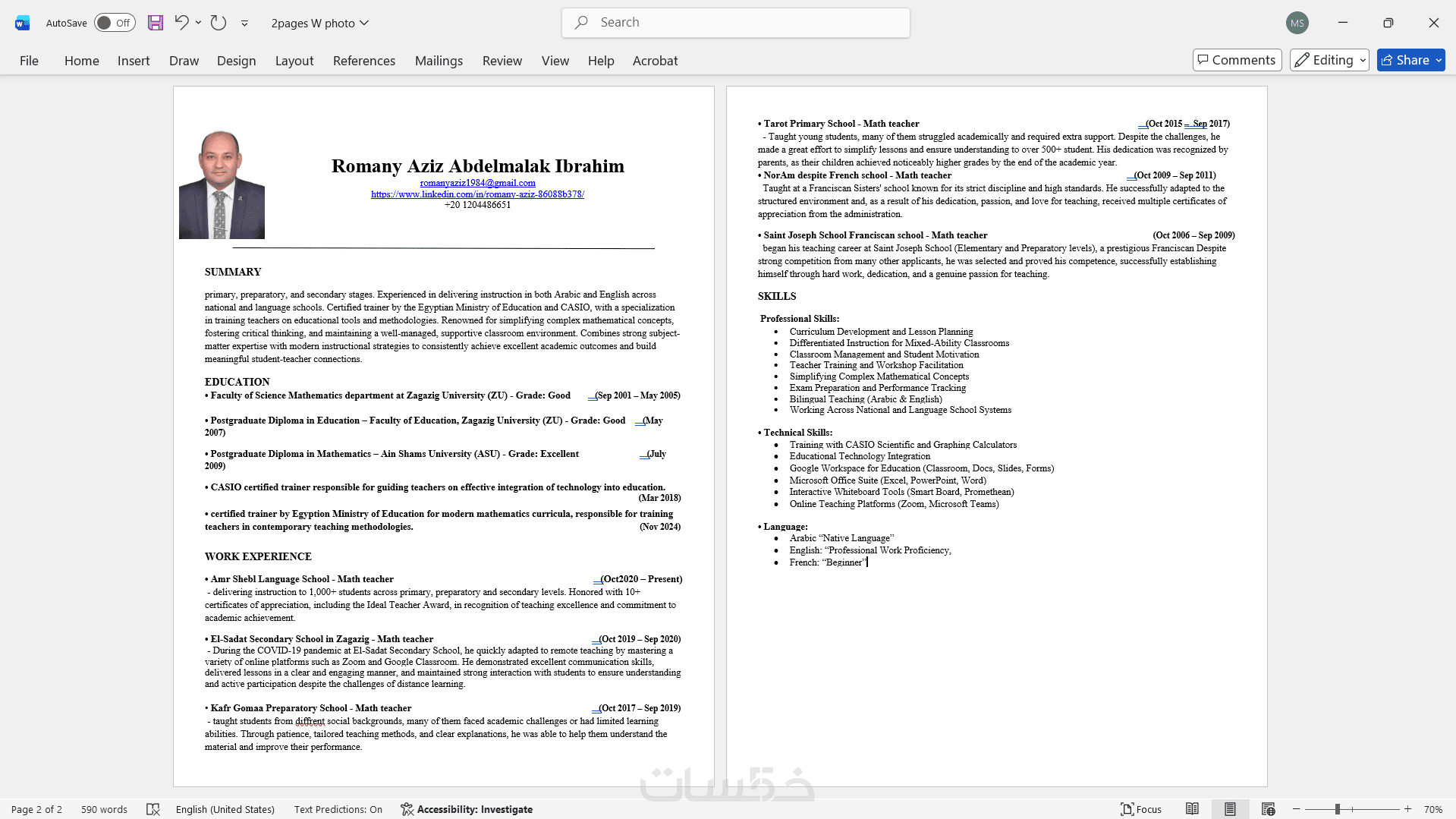Click the WORK EXPERIENCE heading
The image size is (1456, 819).
point(258,556)
